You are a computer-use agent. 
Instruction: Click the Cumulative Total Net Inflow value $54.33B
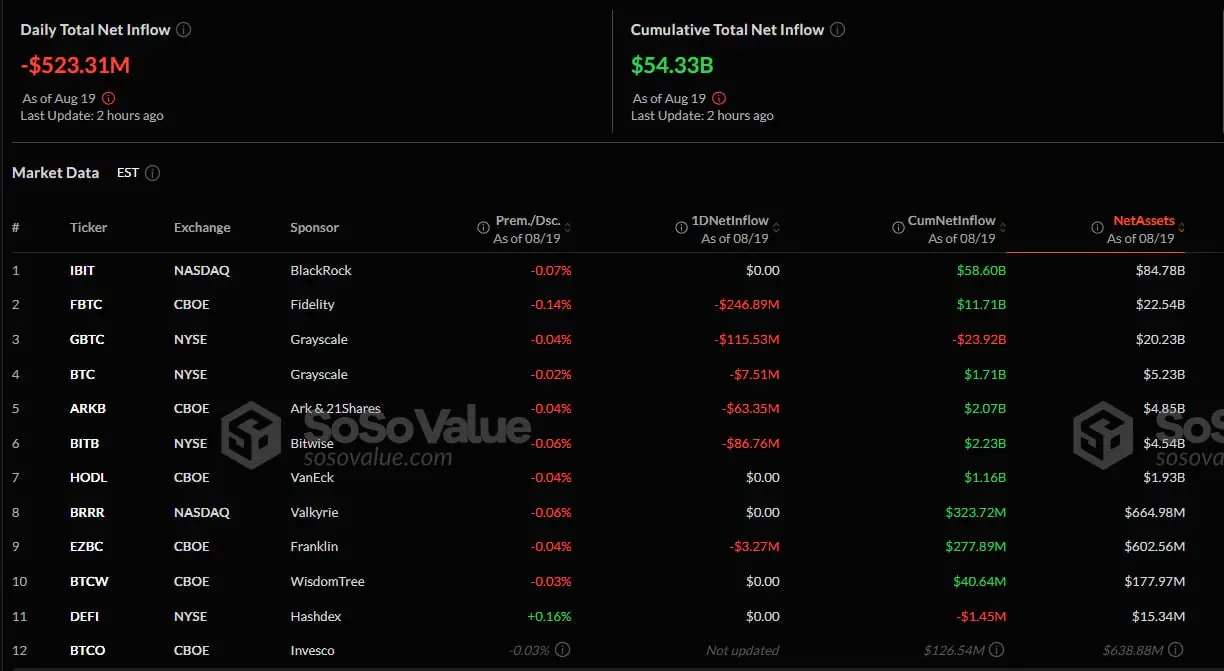(672, 66)
